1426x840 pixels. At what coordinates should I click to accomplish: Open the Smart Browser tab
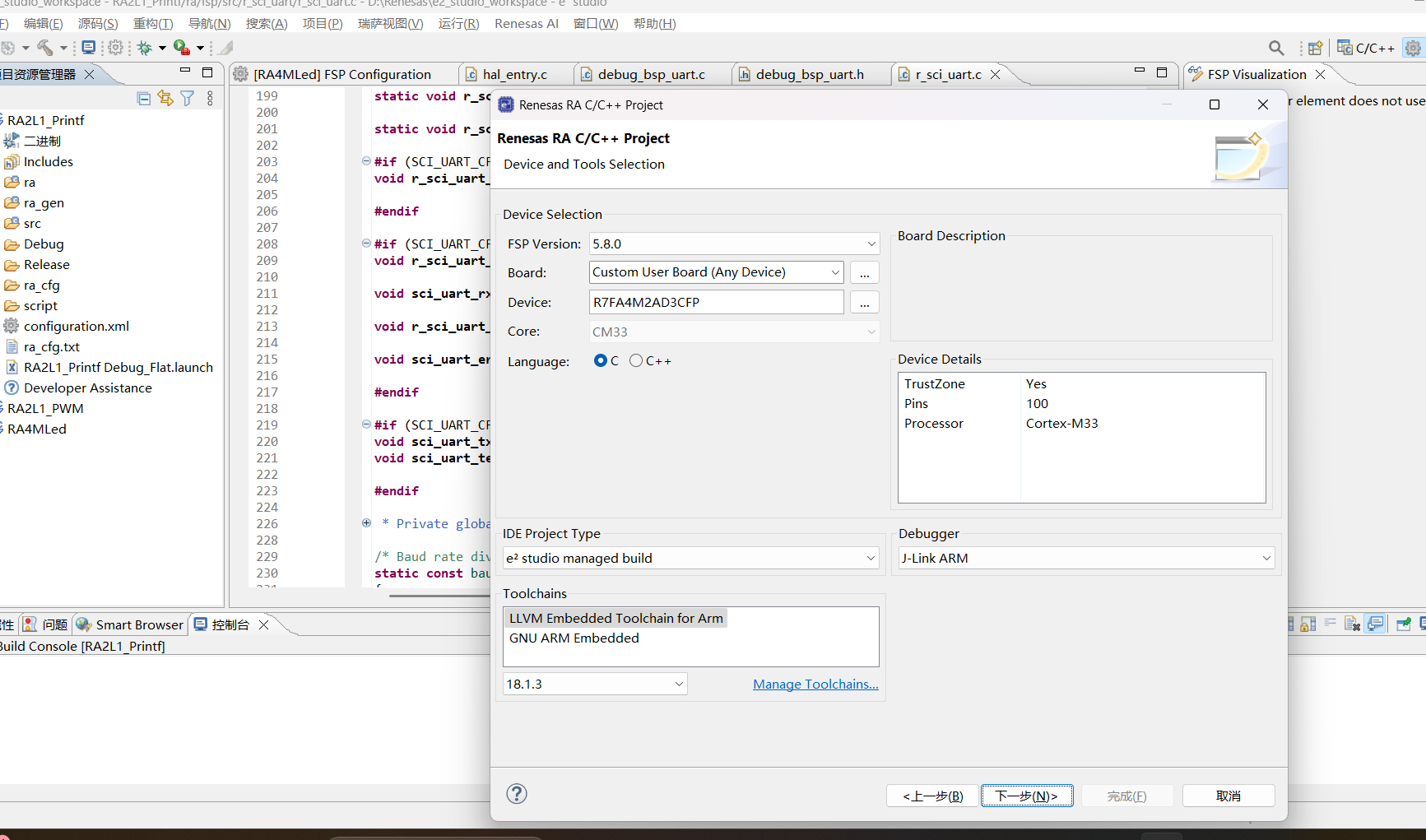tap(130, 624)
